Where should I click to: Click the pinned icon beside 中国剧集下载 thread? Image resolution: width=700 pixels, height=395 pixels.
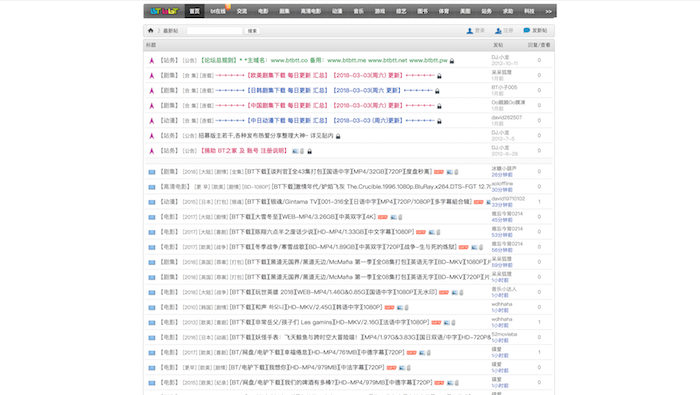point(152,106)
